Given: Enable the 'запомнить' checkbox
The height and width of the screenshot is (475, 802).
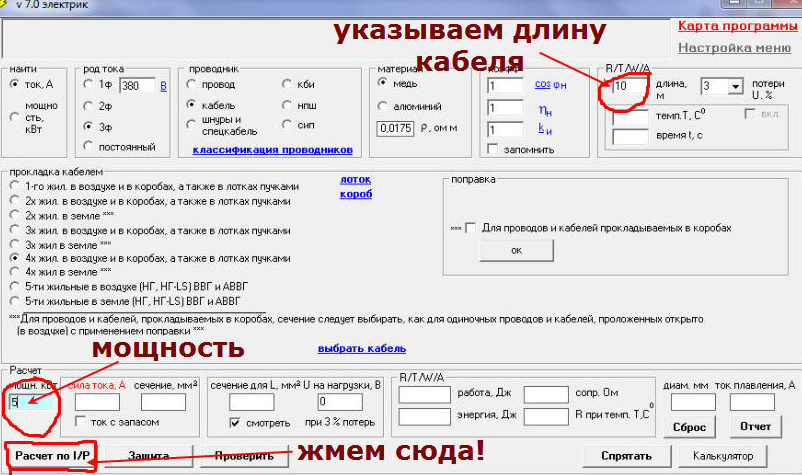Looking at the screenshot, I should [x=493, y=149].
